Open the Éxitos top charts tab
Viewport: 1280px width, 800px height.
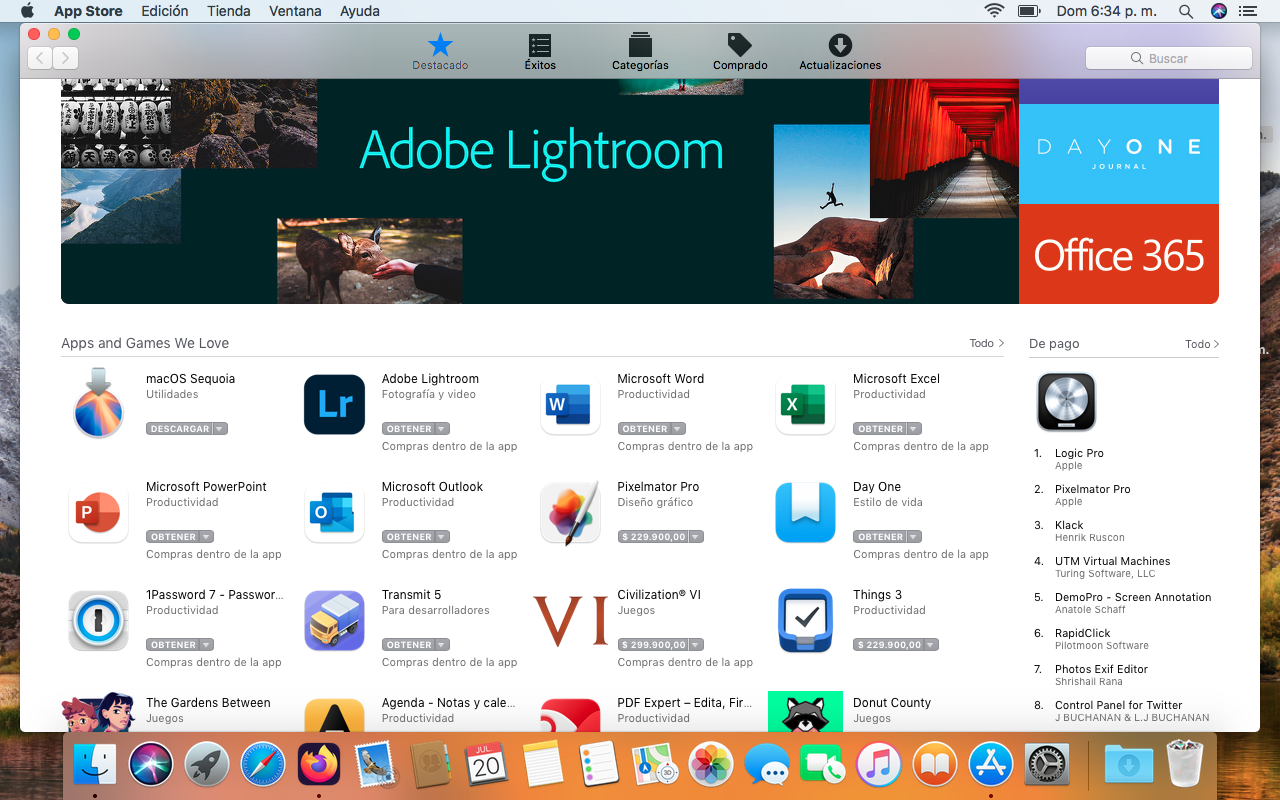coord(540,52)
